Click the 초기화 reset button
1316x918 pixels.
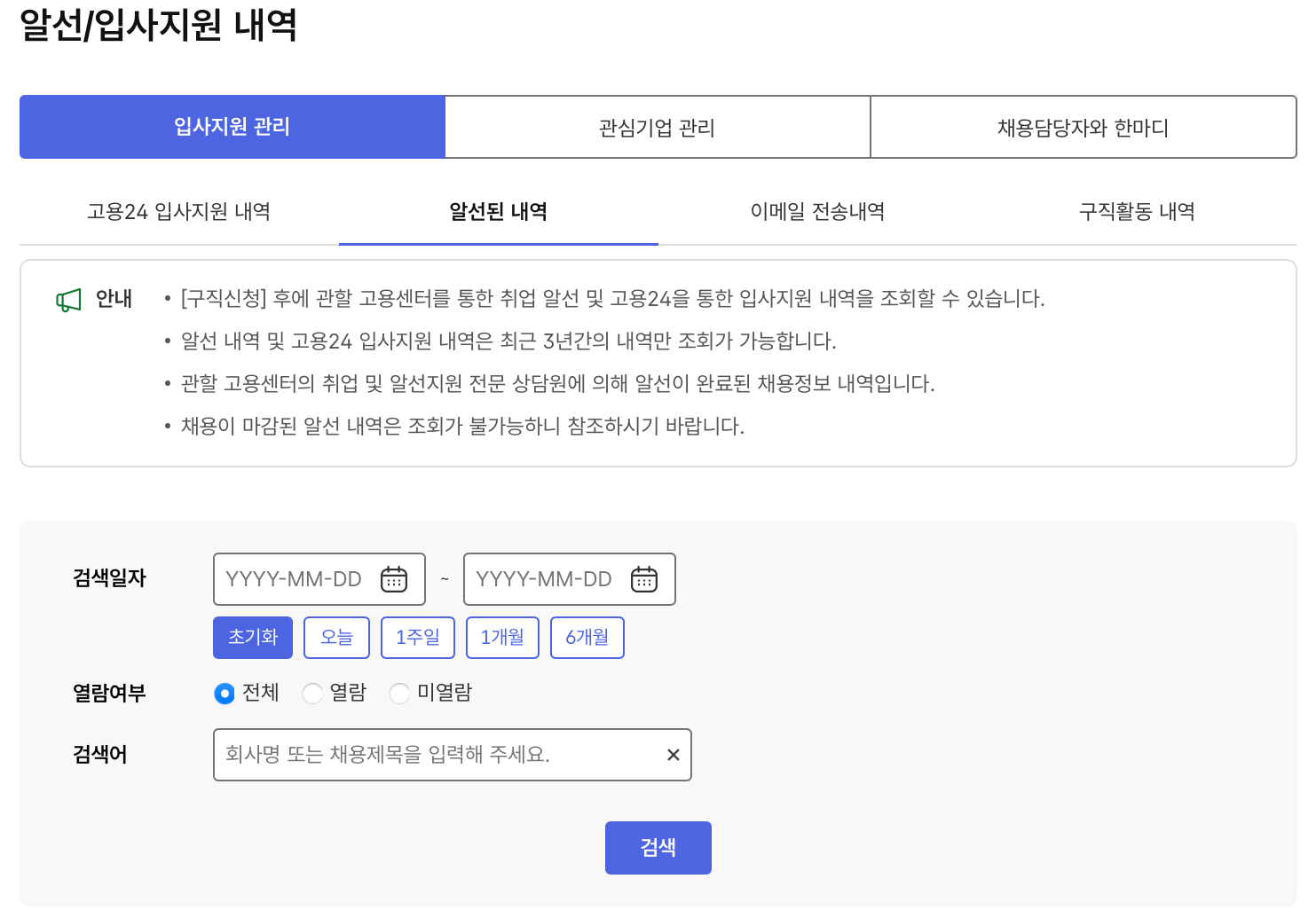click(252, 637)
